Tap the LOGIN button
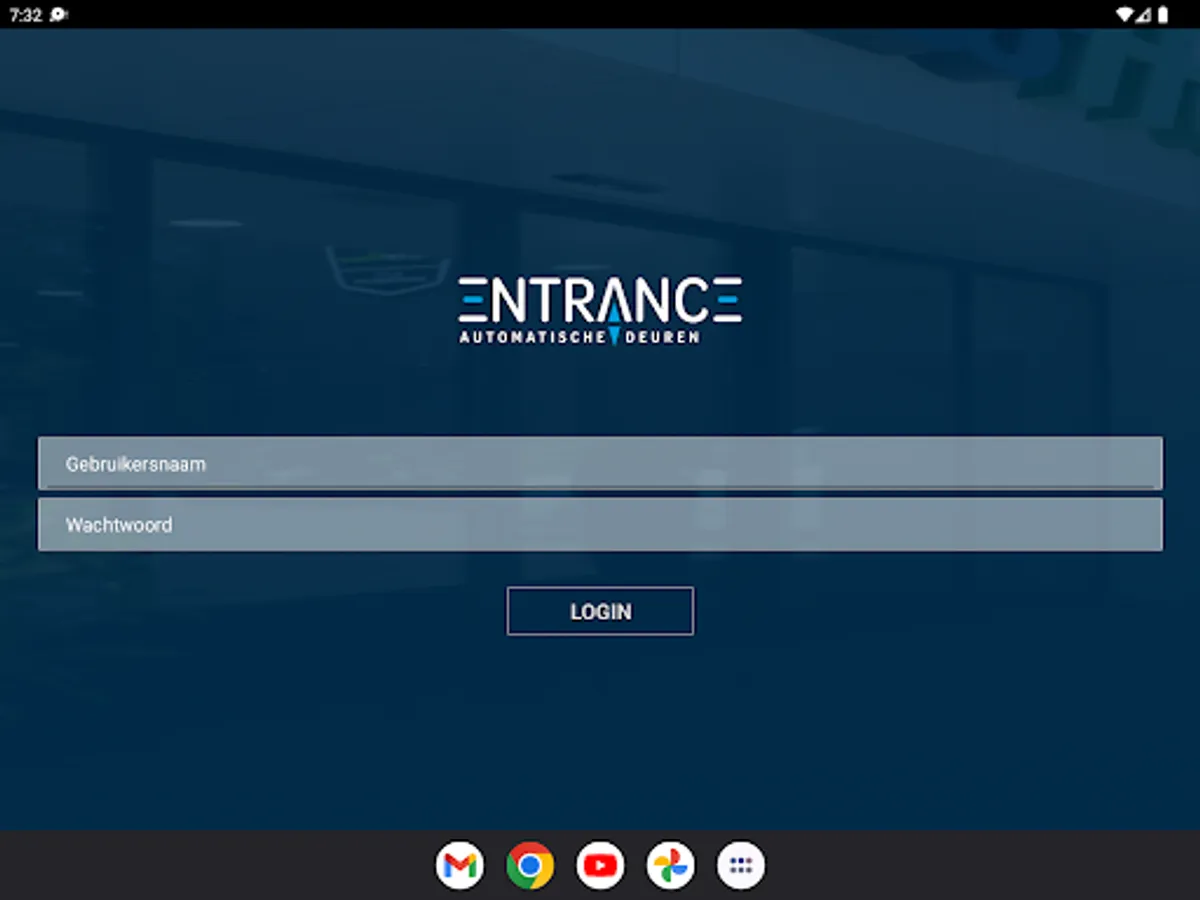This screenshot has height=900, width=1200. pos(600,611)
